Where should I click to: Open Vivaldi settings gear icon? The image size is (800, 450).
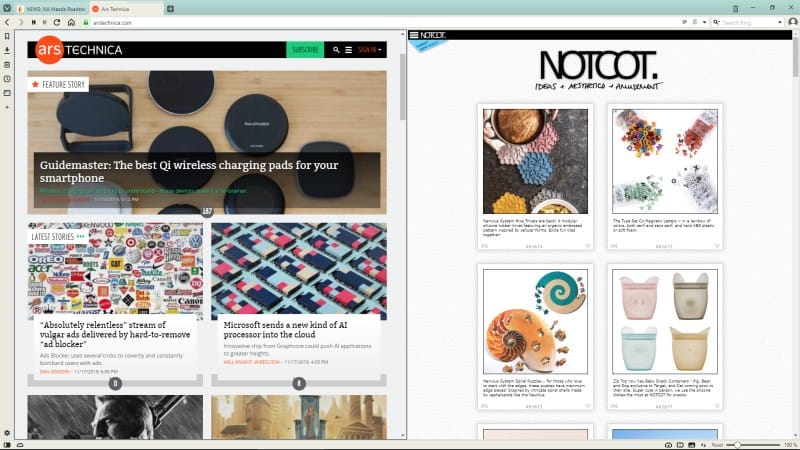pos(7,433)
